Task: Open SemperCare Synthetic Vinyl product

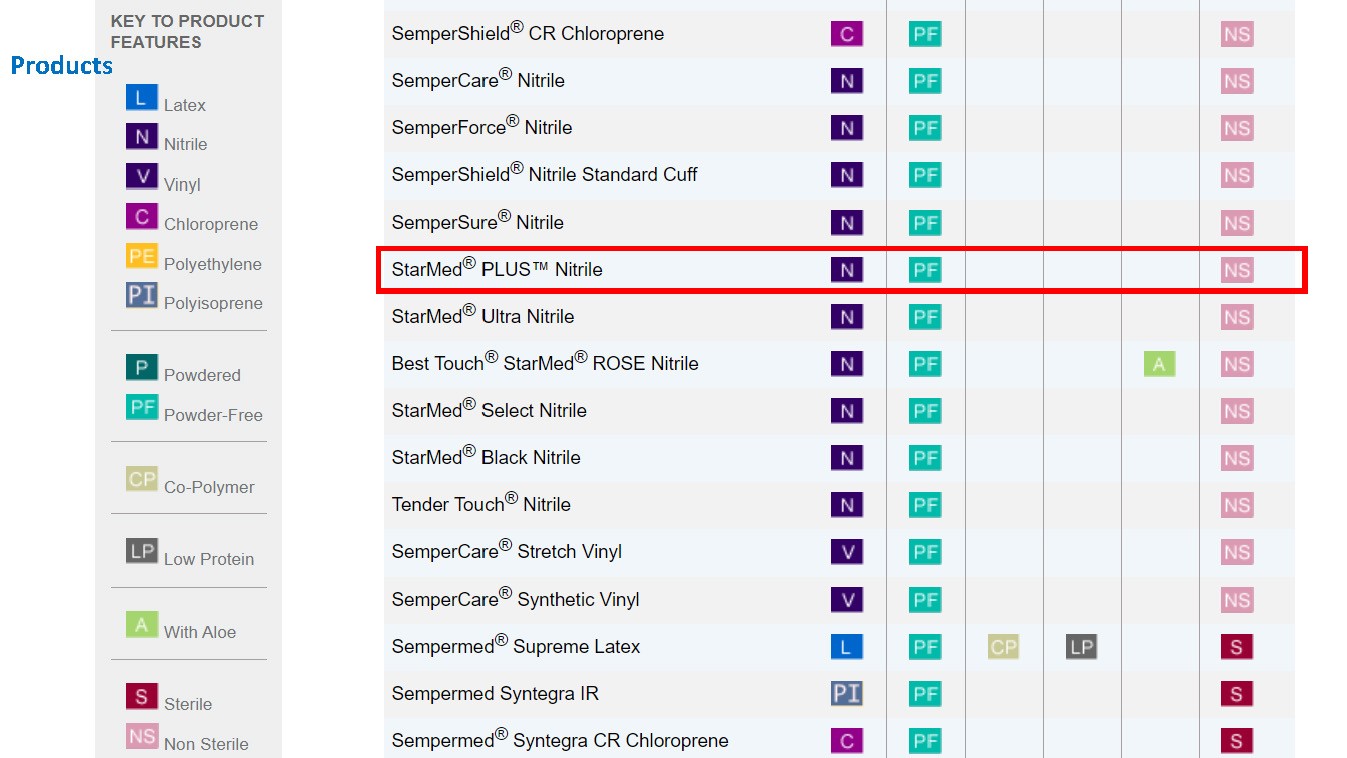Action: click(516, 598)
